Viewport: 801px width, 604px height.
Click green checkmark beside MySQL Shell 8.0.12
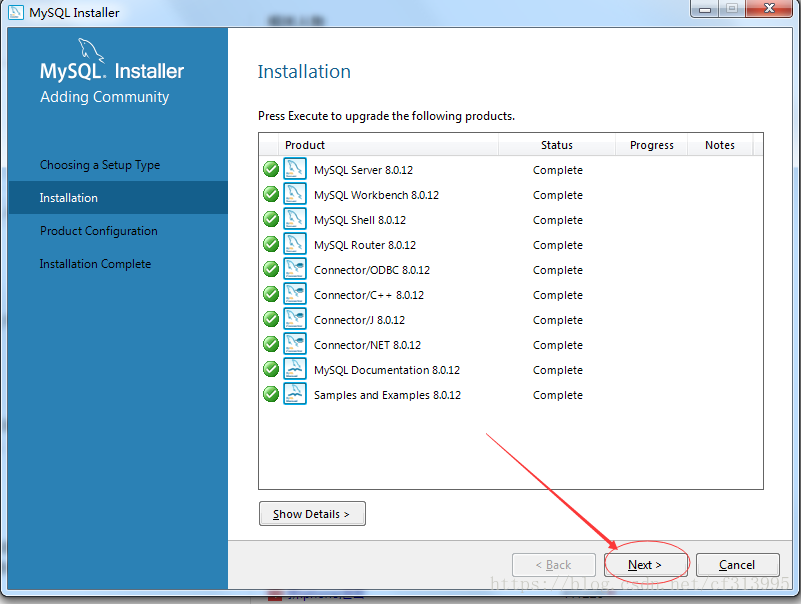pyautogui.click(x=271, y=219)
